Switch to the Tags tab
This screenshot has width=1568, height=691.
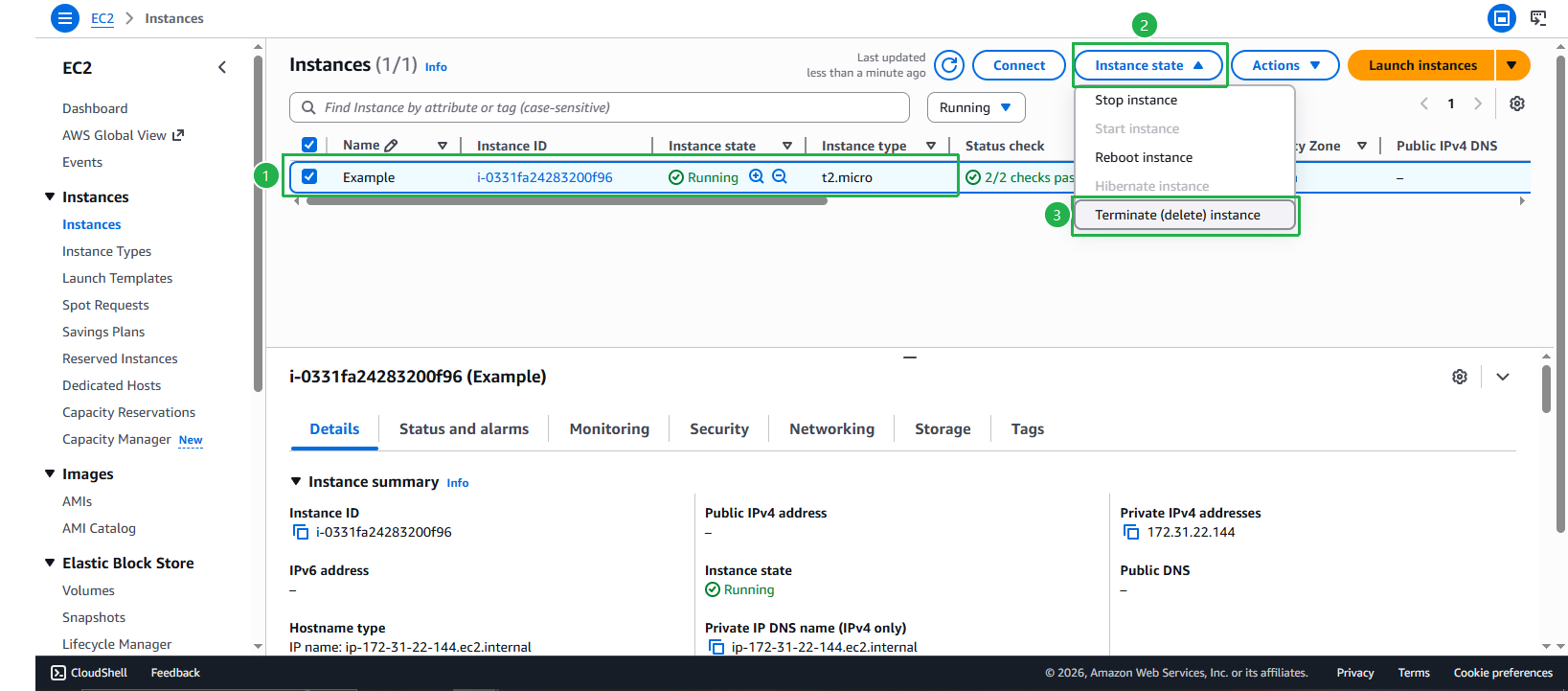[1028, 429]
